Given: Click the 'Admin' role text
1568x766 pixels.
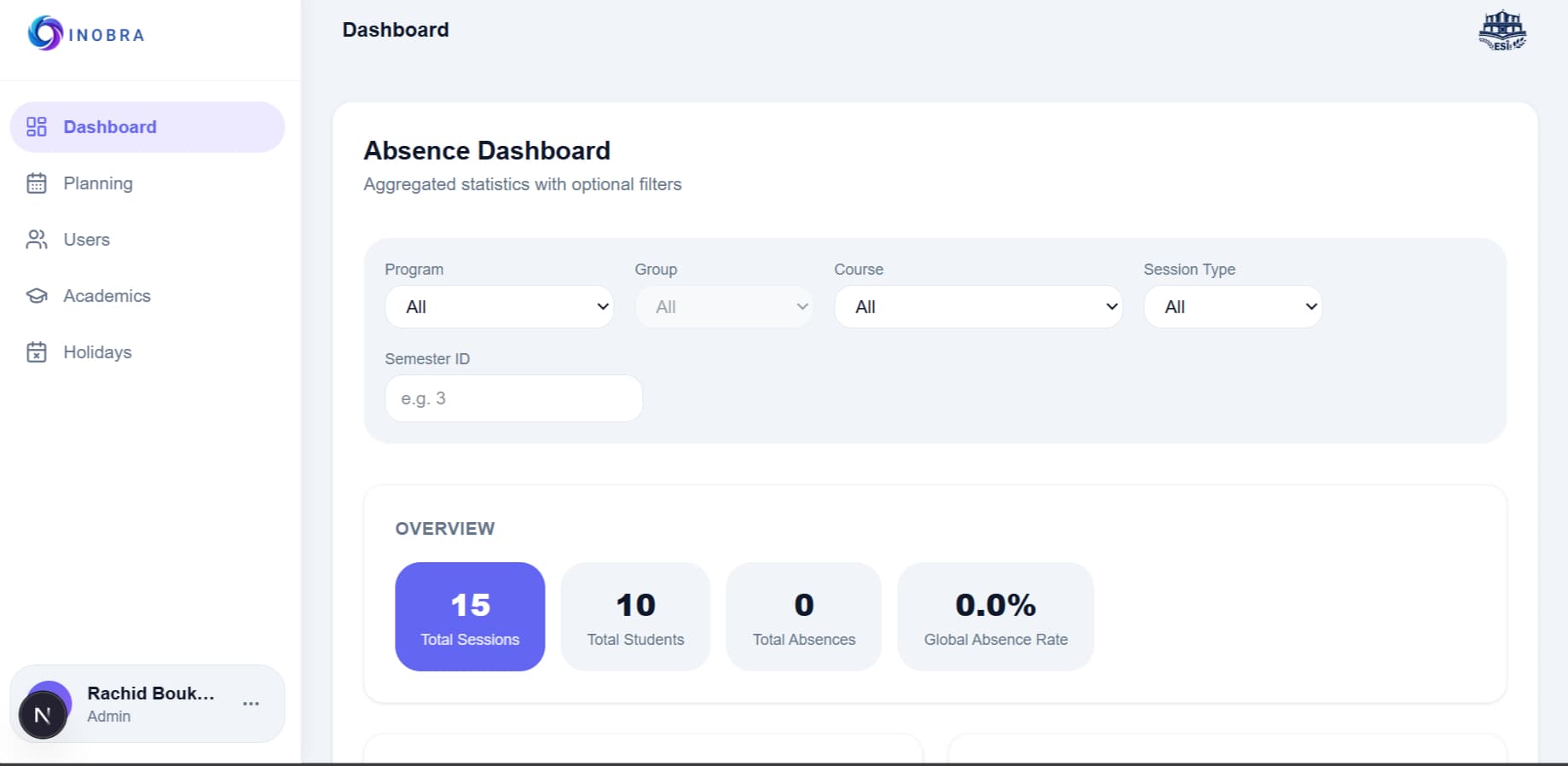Looking at the screenshot, I should pos(109,717).
